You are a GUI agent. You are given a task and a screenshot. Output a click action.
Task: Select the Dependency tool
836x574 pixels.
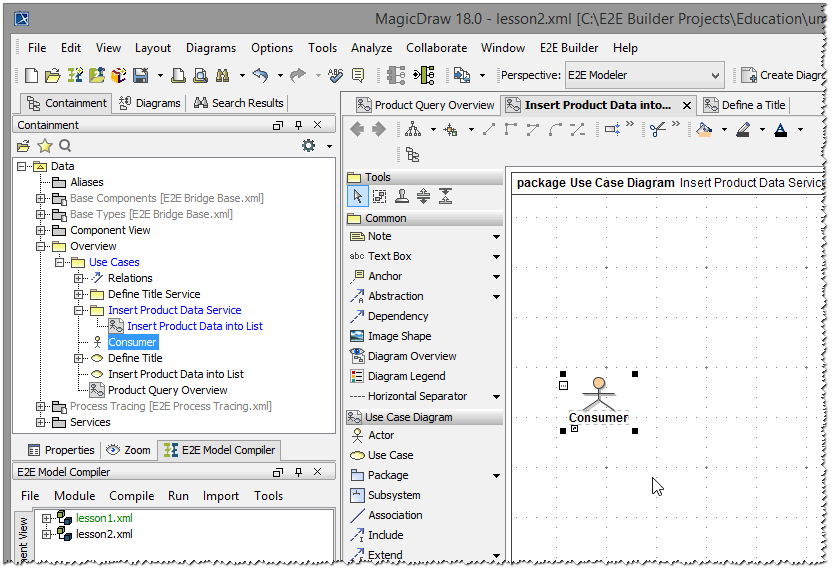(x=397, y=316)
